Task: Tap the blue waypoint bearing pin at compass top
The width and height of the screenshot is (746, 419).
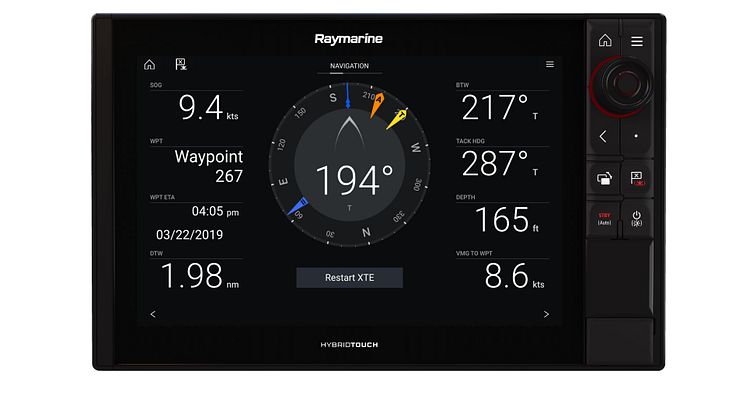Action: click(x=348, y=96)
